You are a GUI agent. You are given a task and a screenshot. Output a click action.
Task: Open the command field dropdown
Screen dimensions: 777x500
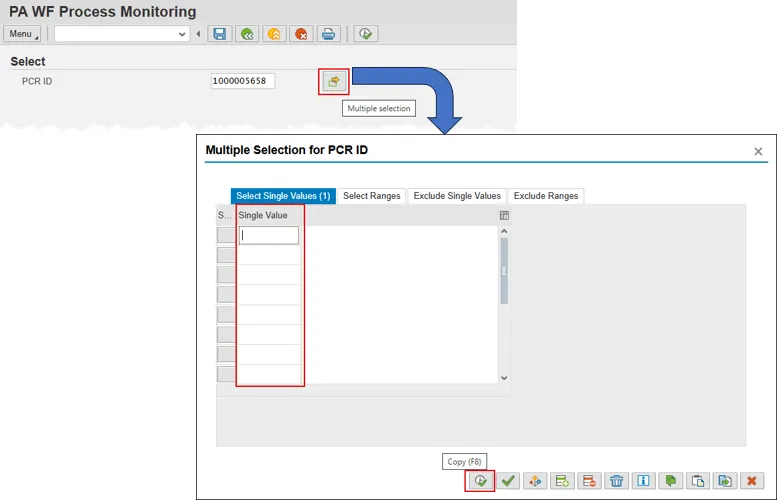point(182,34)
